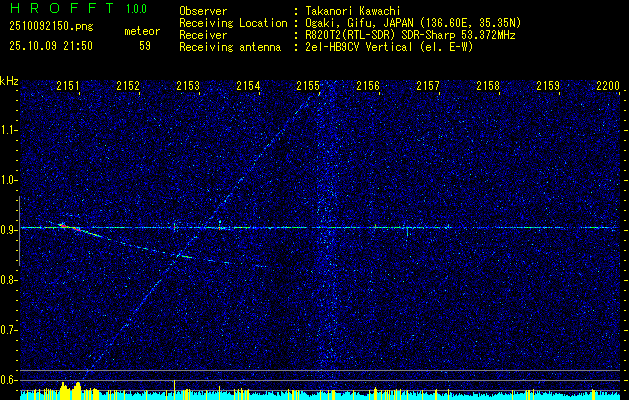Click the tall yellow spike in power graph
This screenshot has height=400, width=629.
point(174,389)
